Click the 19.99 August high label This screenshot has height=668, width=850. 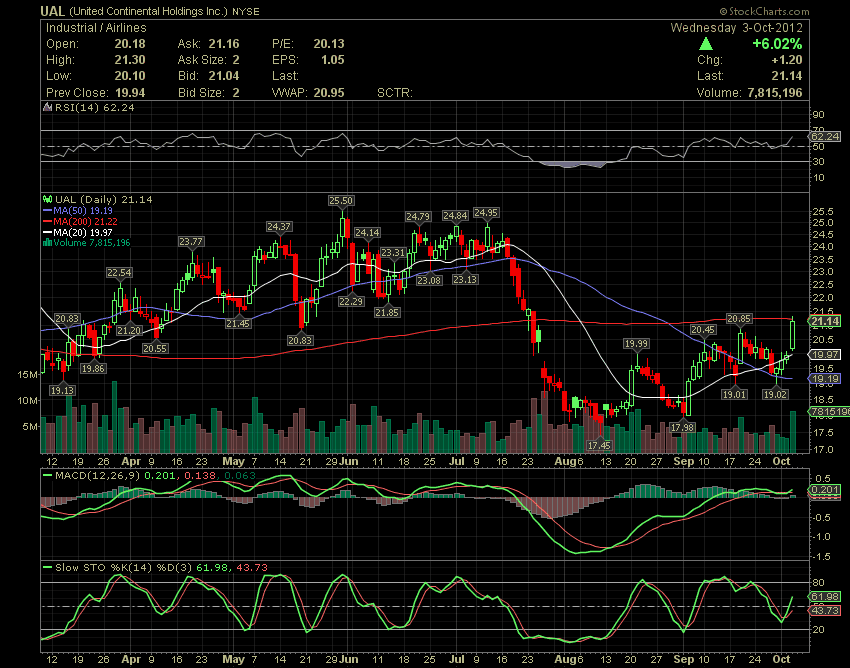(636, 344)
